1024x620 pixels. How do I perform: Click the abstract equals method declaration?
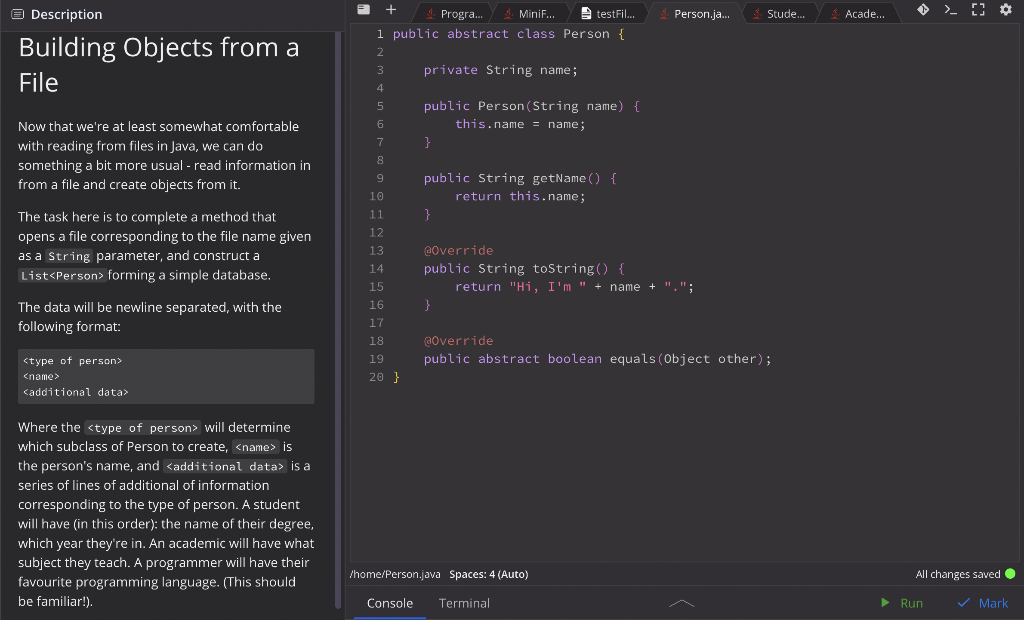pos(598,359)
